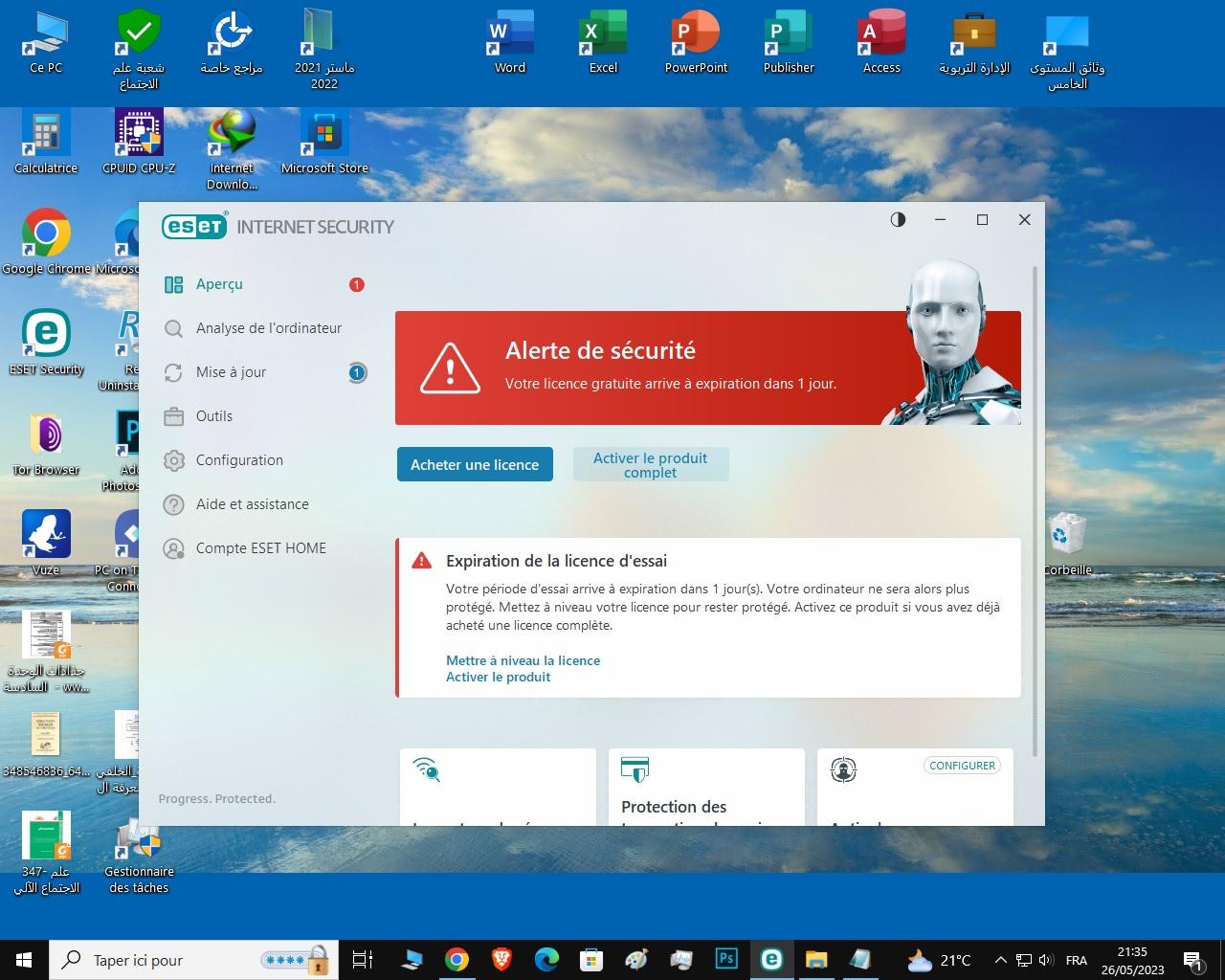Image resolution: width=1225 pixels, height=980 pixels.
Task: Follow the Activer le produit link
Action: (x=498, y=677)
